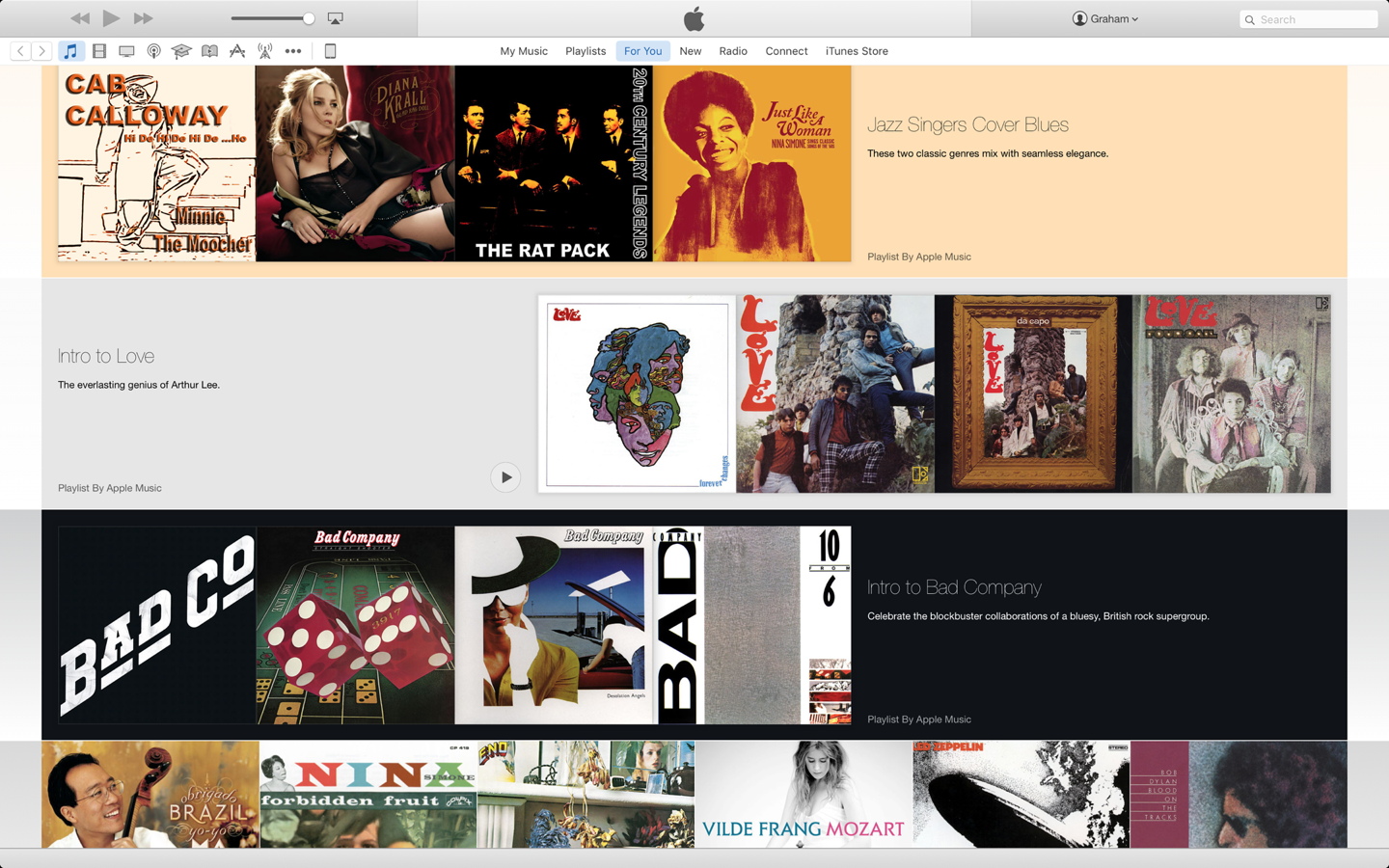This screenshot has width=1389, height=868.
Task: Play the Intro to Love playlist
Action: (x=505, y=477)
